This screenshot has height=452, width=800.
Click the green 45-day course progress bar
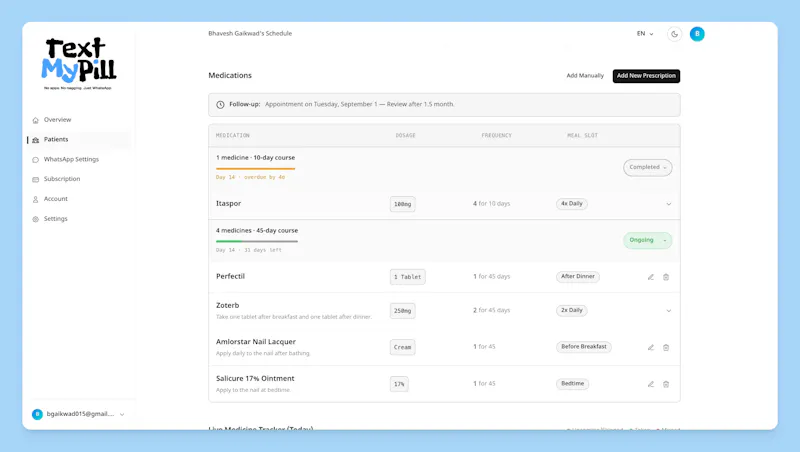tap(257, 241)
